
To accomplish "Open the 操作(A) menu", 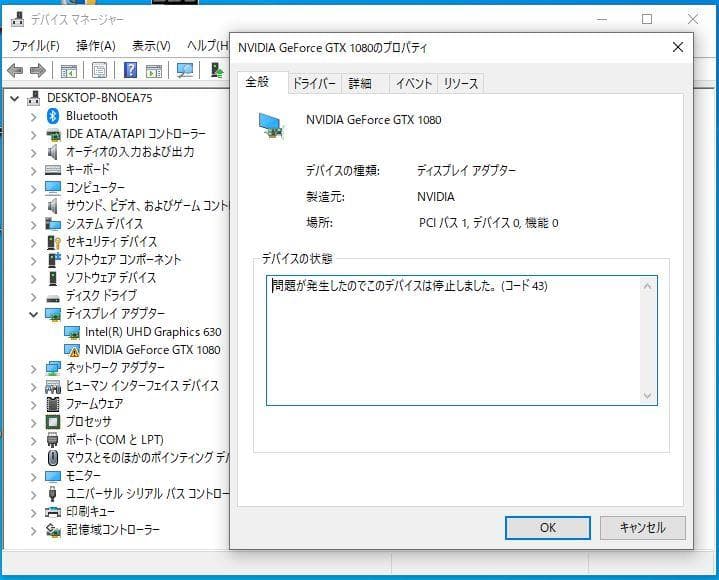I will click(95, 46).
